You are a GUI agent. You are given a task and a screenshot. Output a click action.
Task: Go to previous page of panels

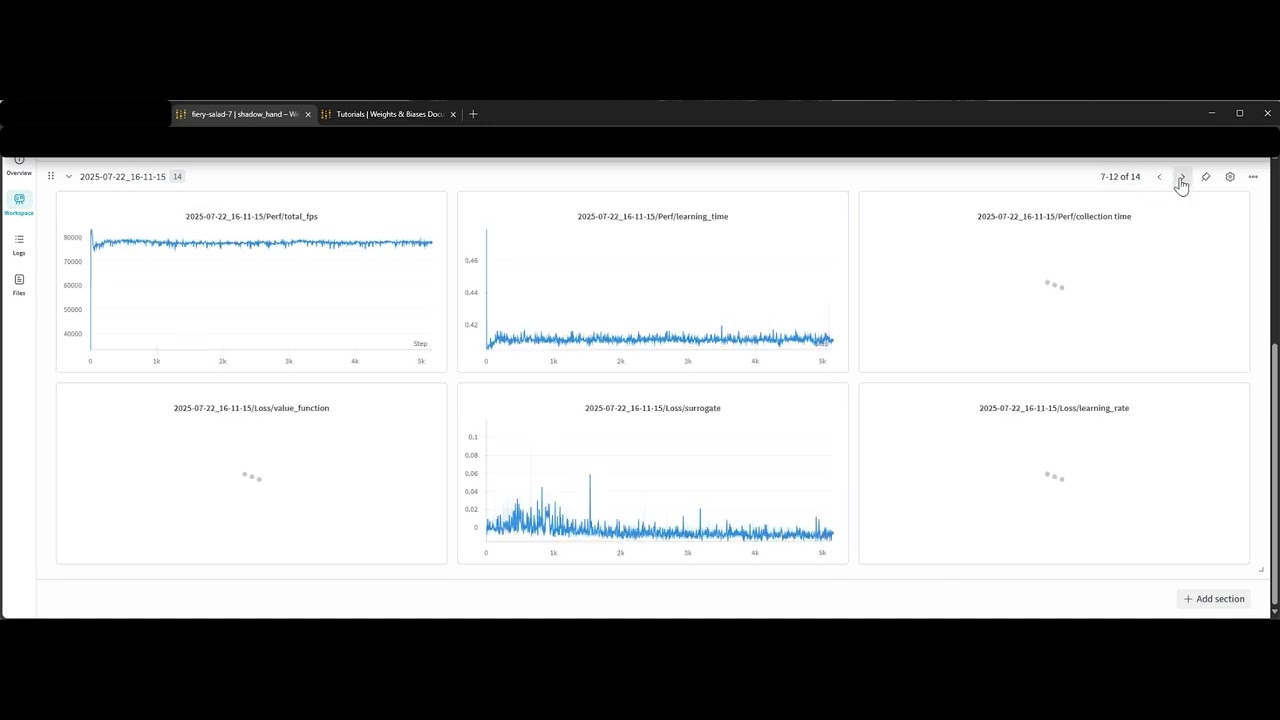pyautogui.click(x=1159, y=177)
